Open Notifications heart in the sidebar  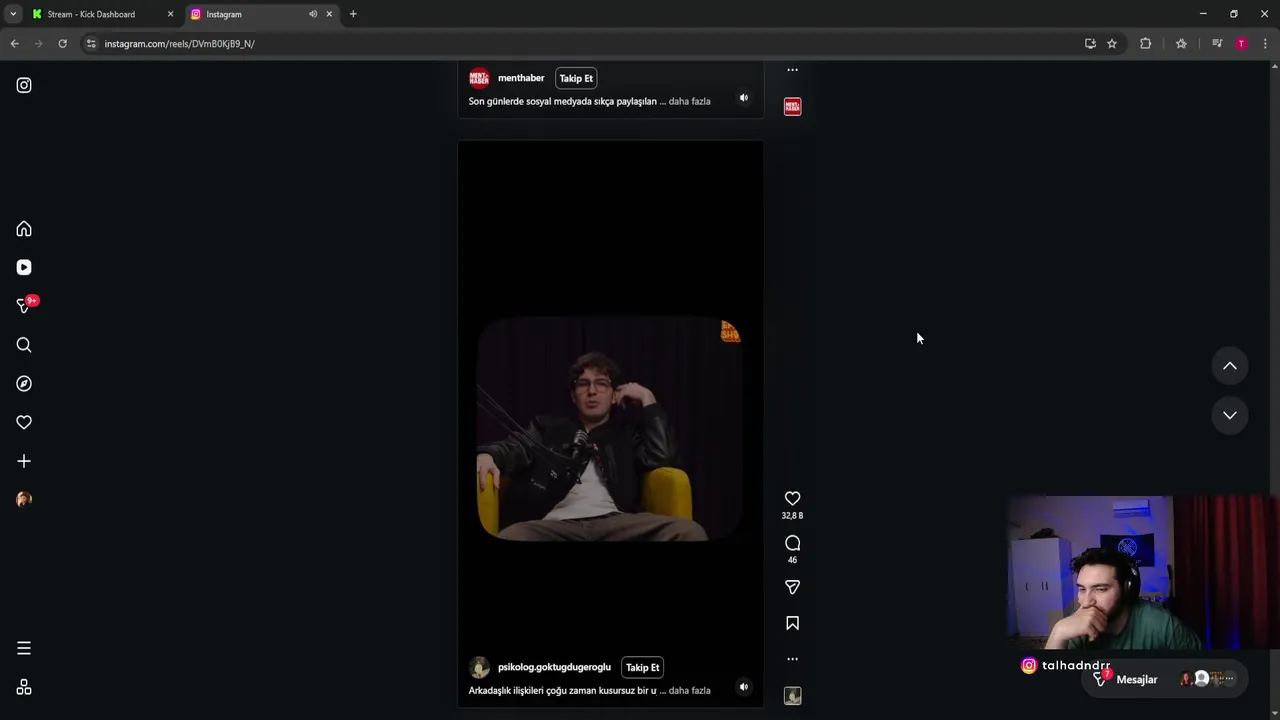click(24, 422)
